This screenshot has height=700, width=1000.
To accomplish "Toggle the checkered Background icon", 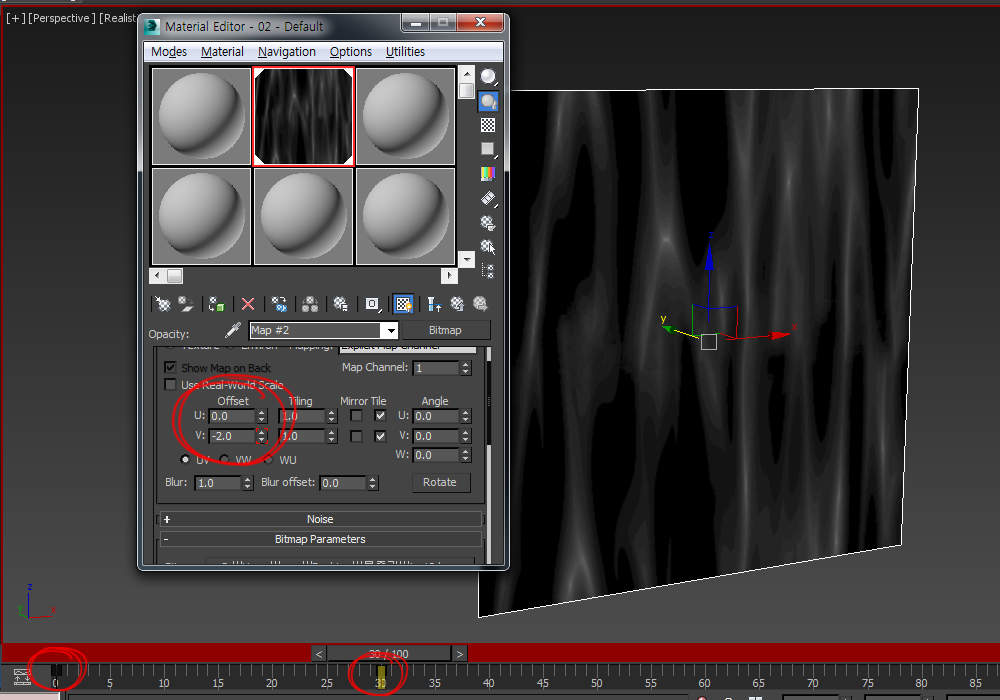I will (488, 125).
